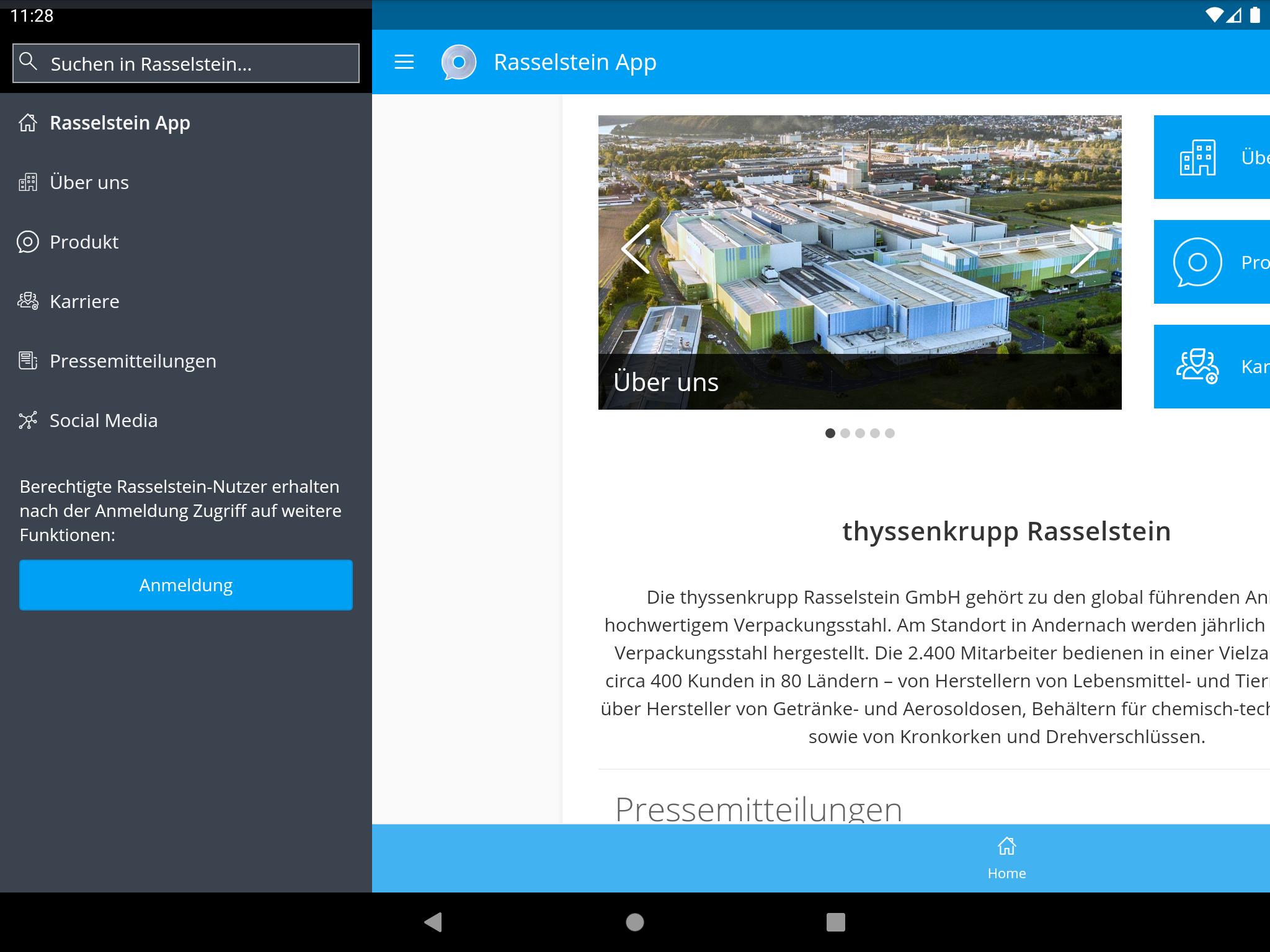This screenshot has height=952, width=1270.
Task: Select the first carousel indicator dot
Action: click(x=830, y=433)
